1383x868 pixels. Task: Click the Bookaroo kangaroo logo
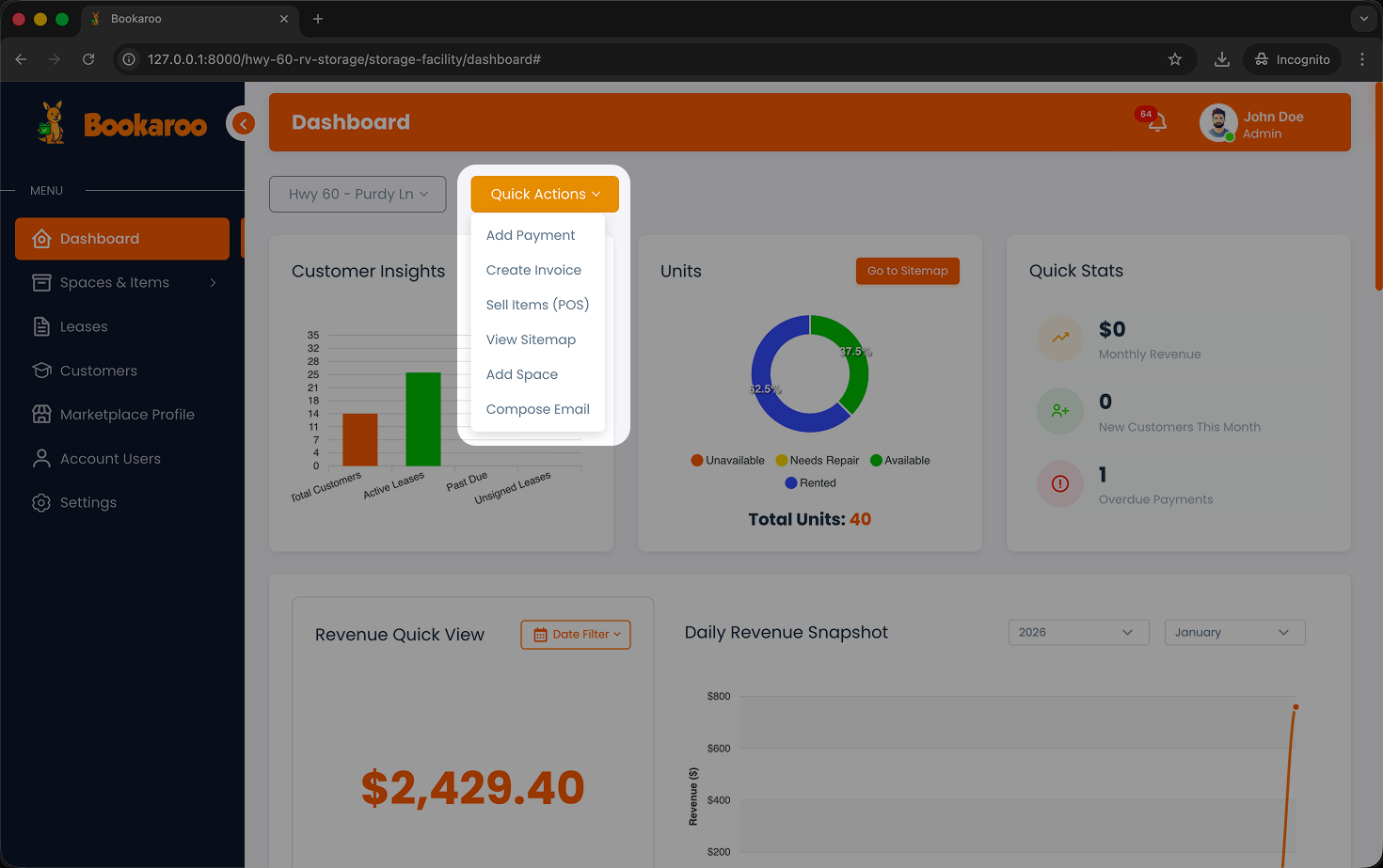click(x=52, y=123)
